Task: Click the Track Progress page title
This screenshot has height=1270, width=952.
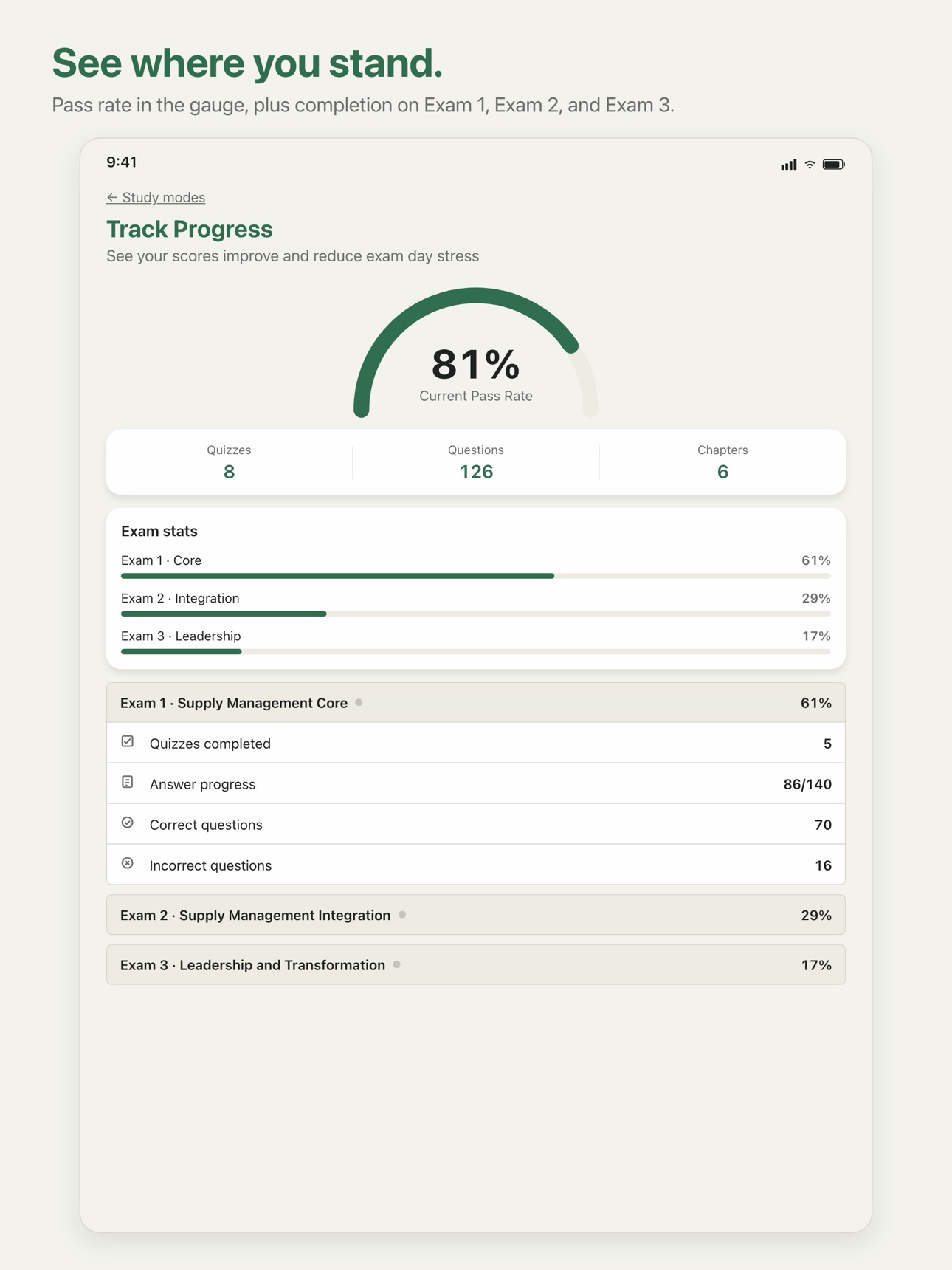Action: point(190,229)
